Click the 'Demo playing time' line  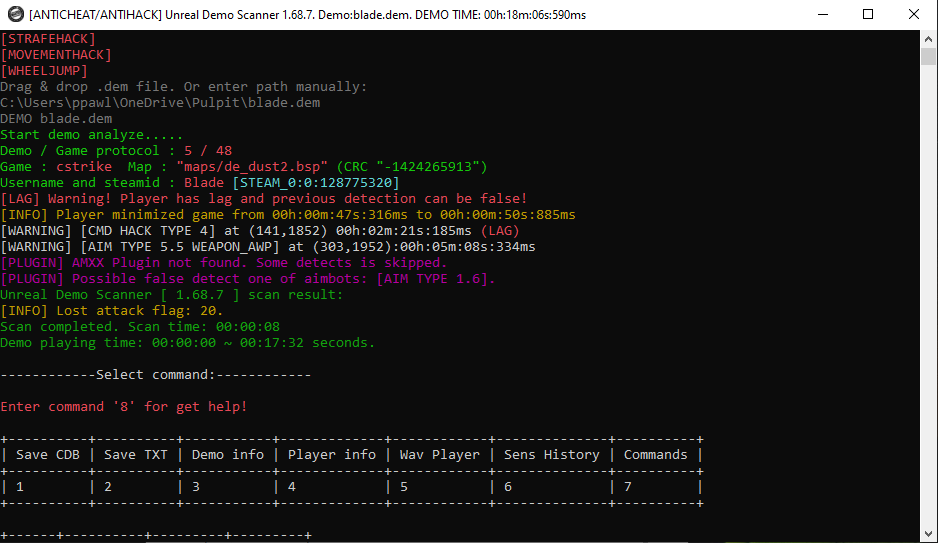pos(188,343)
